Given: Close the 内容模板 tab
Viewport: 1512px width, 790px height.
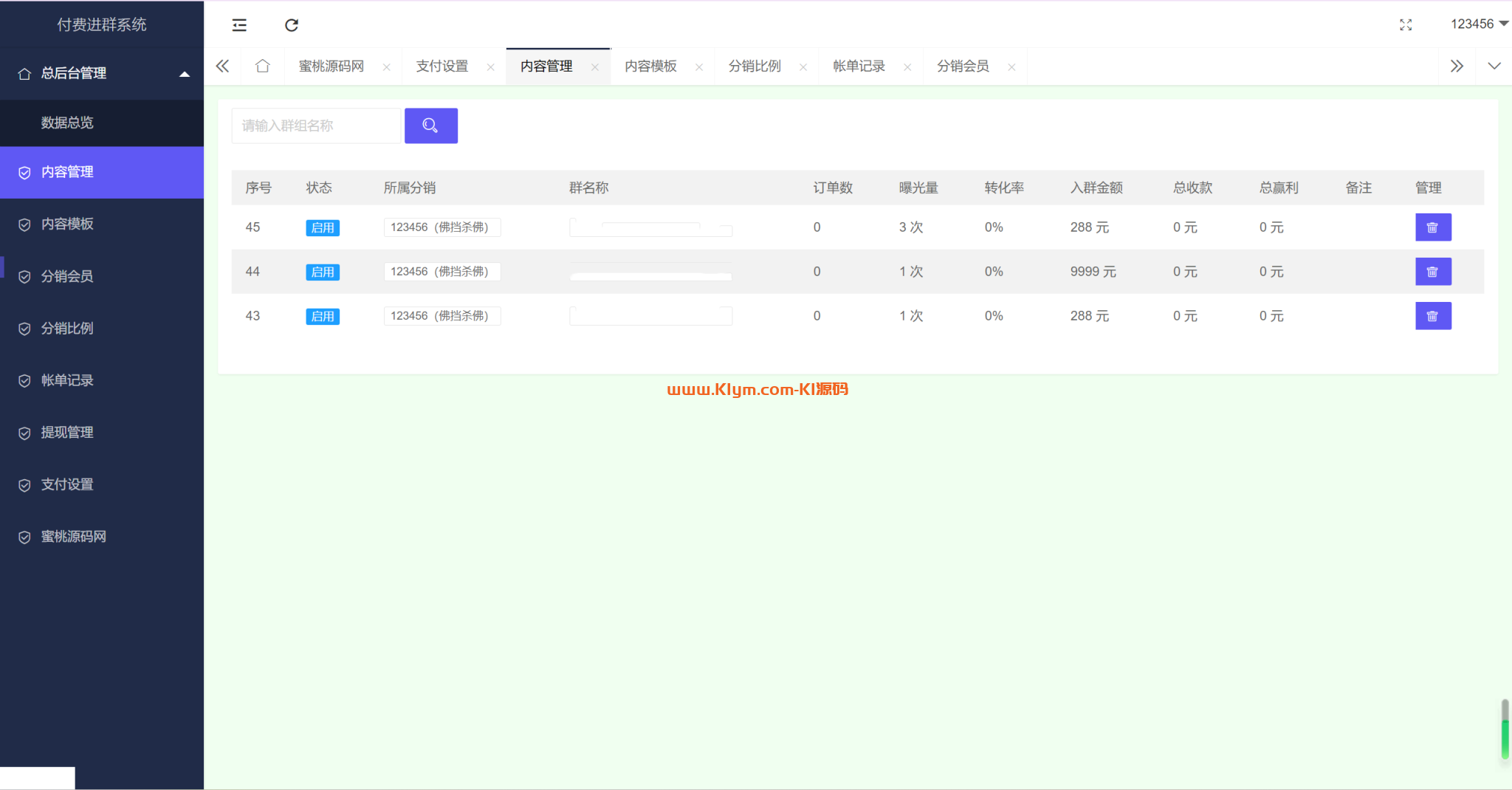Looking at the screenshot, I should (698, 67).
